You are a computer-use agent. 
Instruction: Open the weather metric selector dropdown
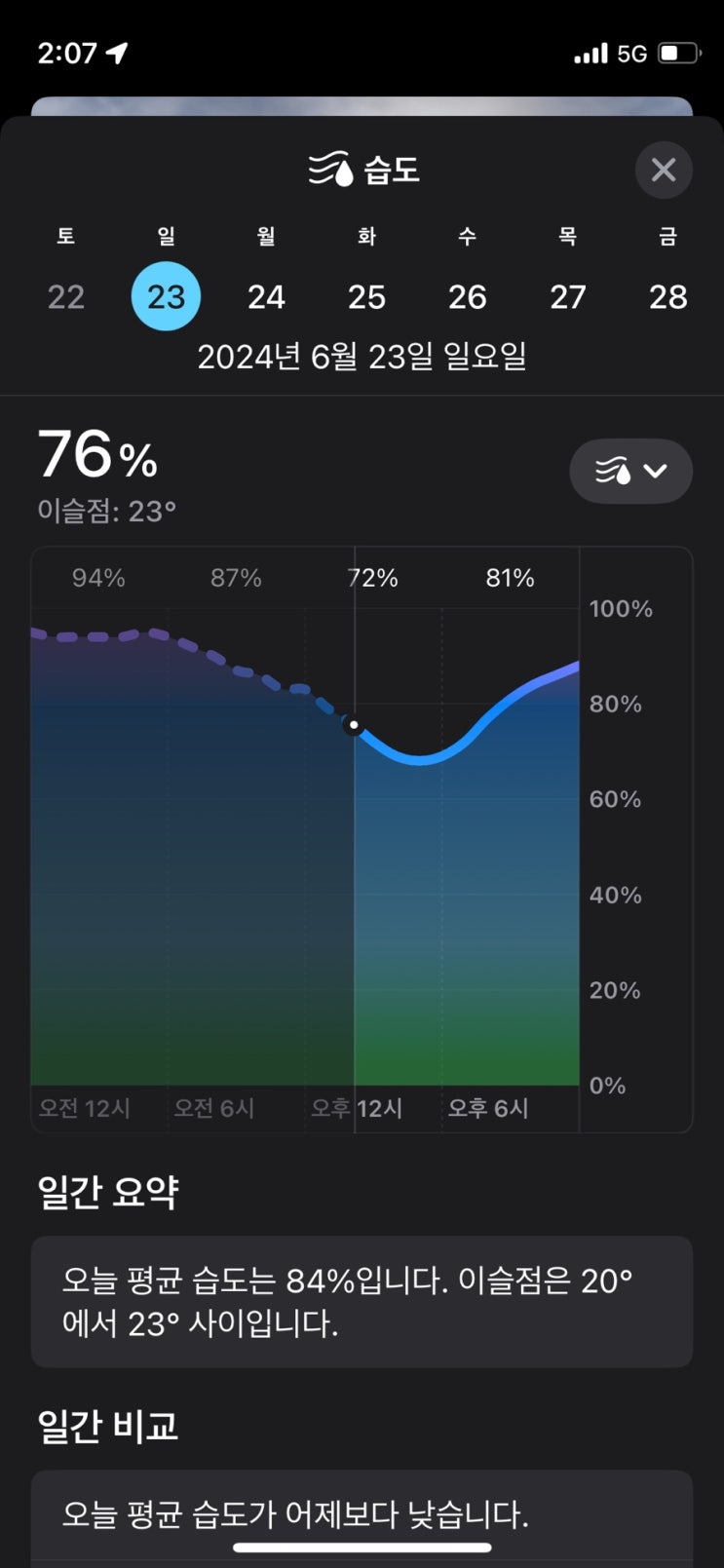point(630,472)
